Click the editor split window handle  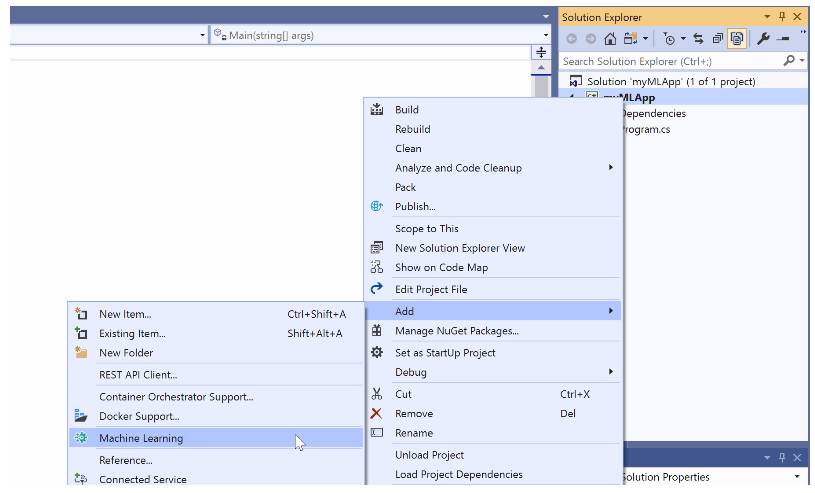(x=541, y=52)
